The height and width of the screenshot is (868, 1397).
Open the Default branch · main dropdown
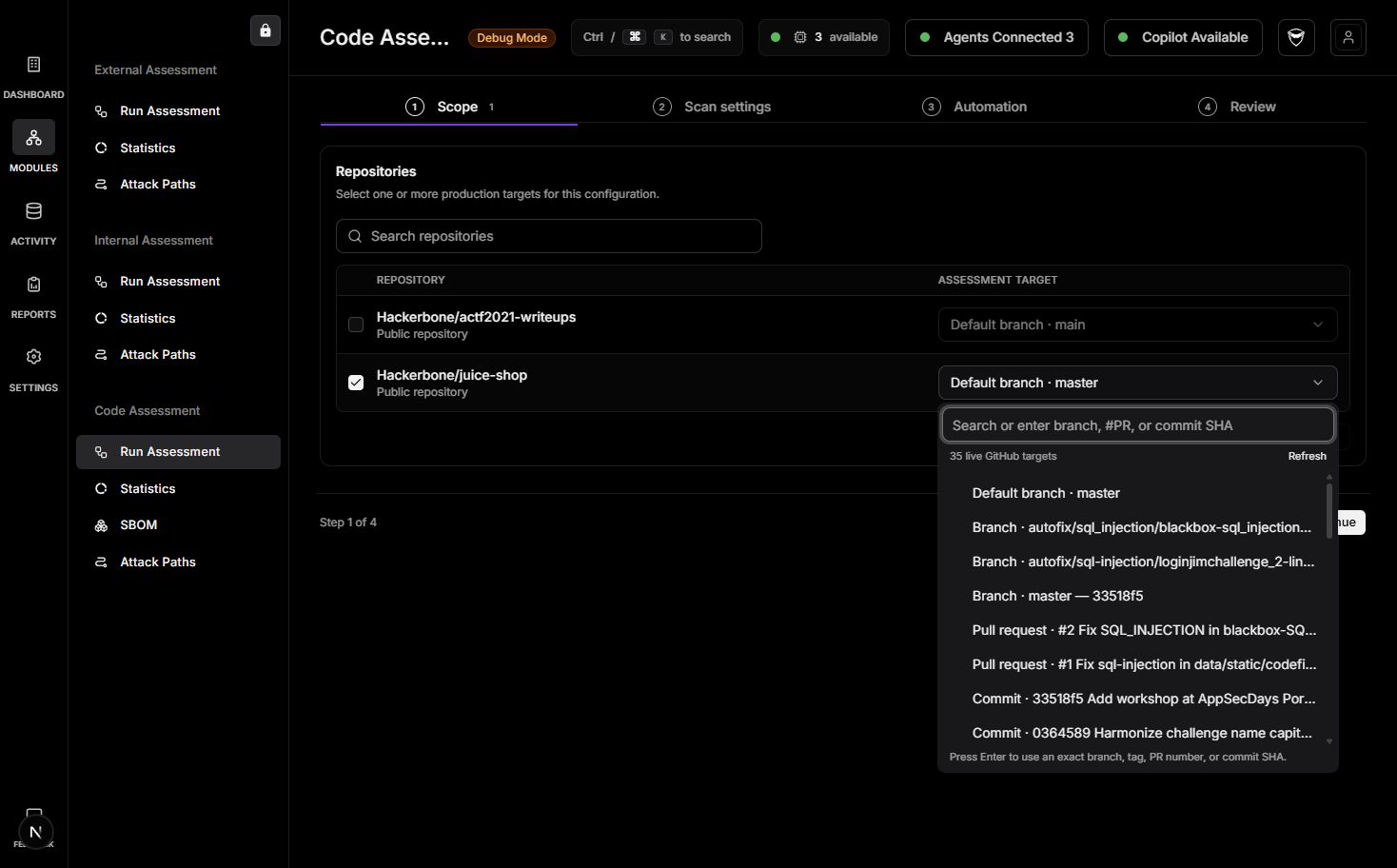point(1137,325)
